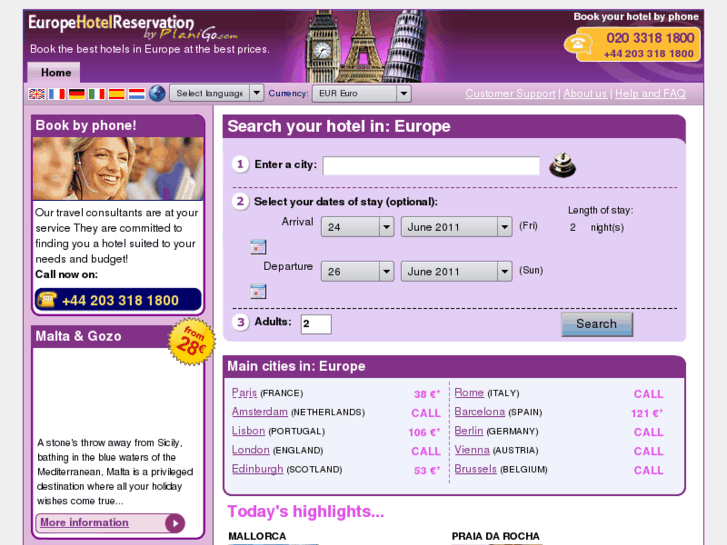This screenshot has height=545, width=727.
Task: Click the Malta & Gozo panel heading
Action: 78,336
